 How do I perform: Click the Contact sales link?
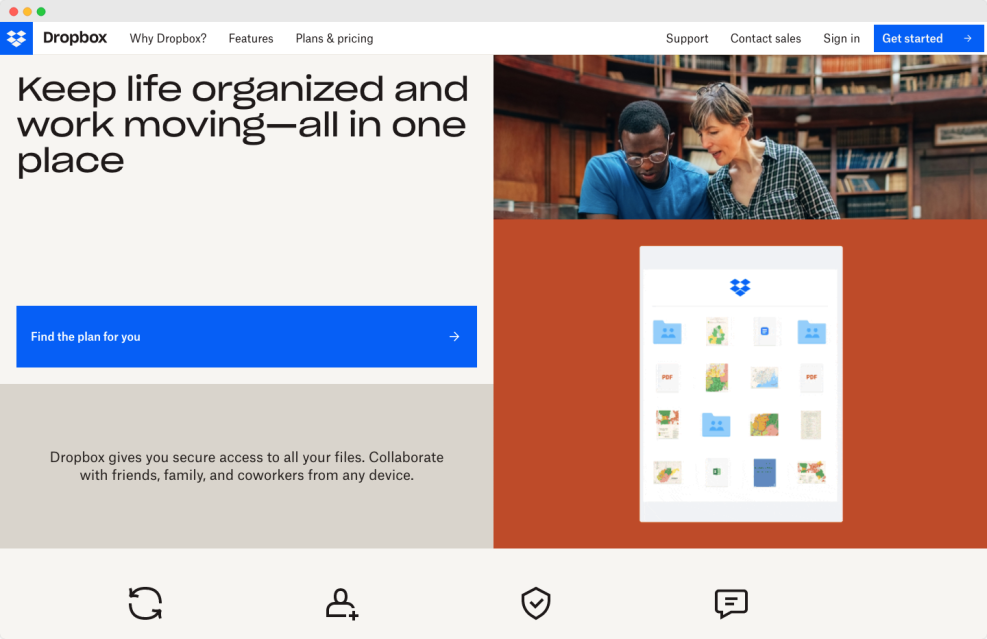tap(765, 38)
